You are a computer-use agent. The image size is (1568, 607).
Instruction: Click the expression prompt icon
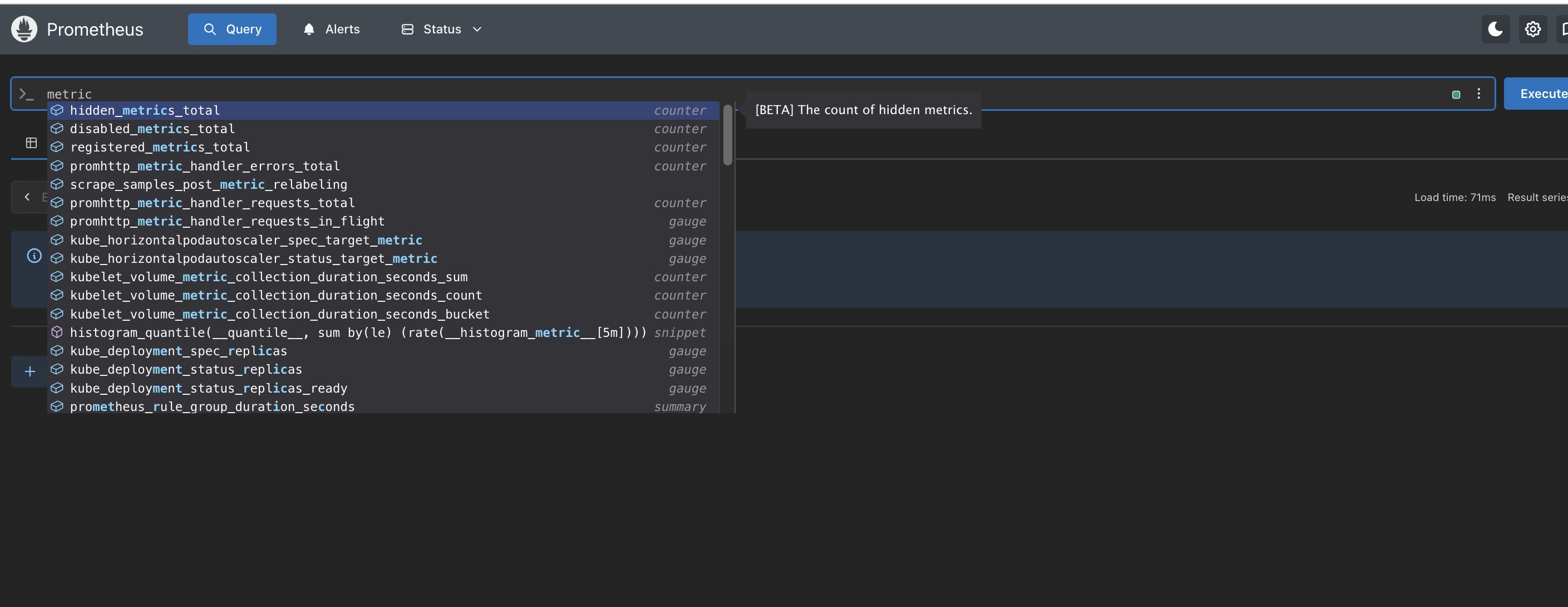(26, 94)
